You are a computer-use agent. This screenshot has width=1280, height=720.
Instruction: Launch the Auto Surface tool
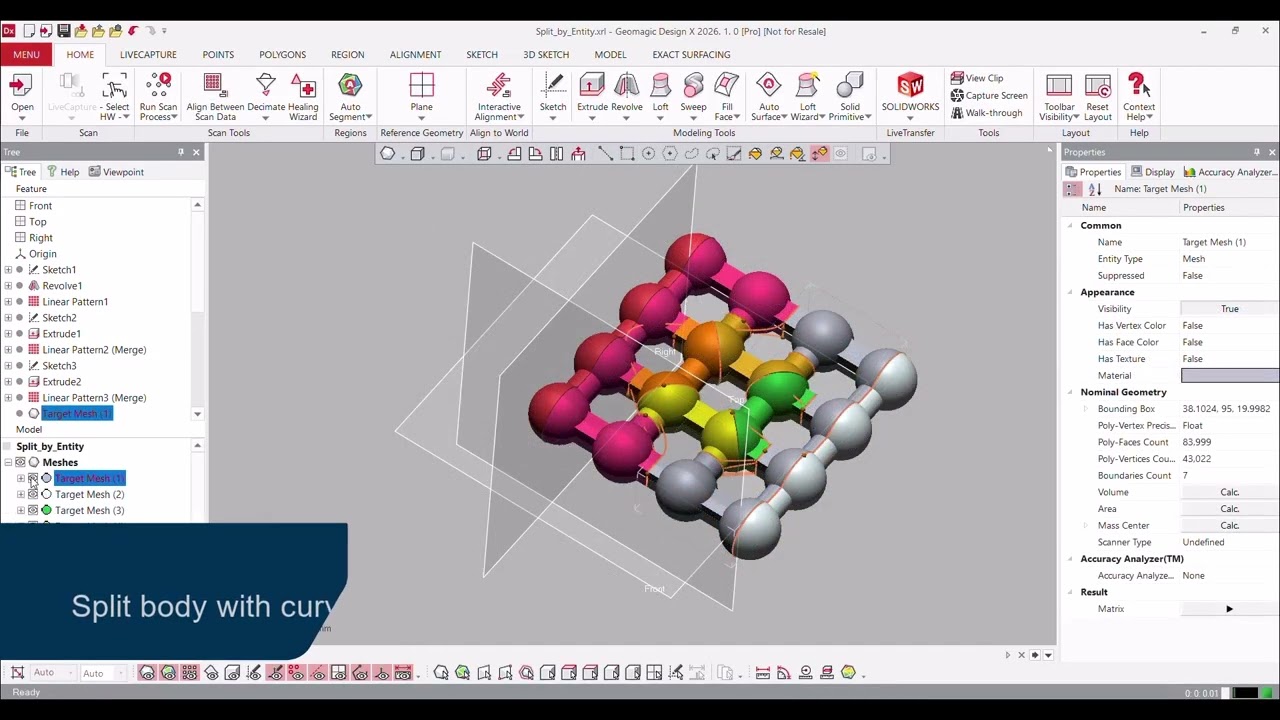pyautogui.click(x=768, y=96)
